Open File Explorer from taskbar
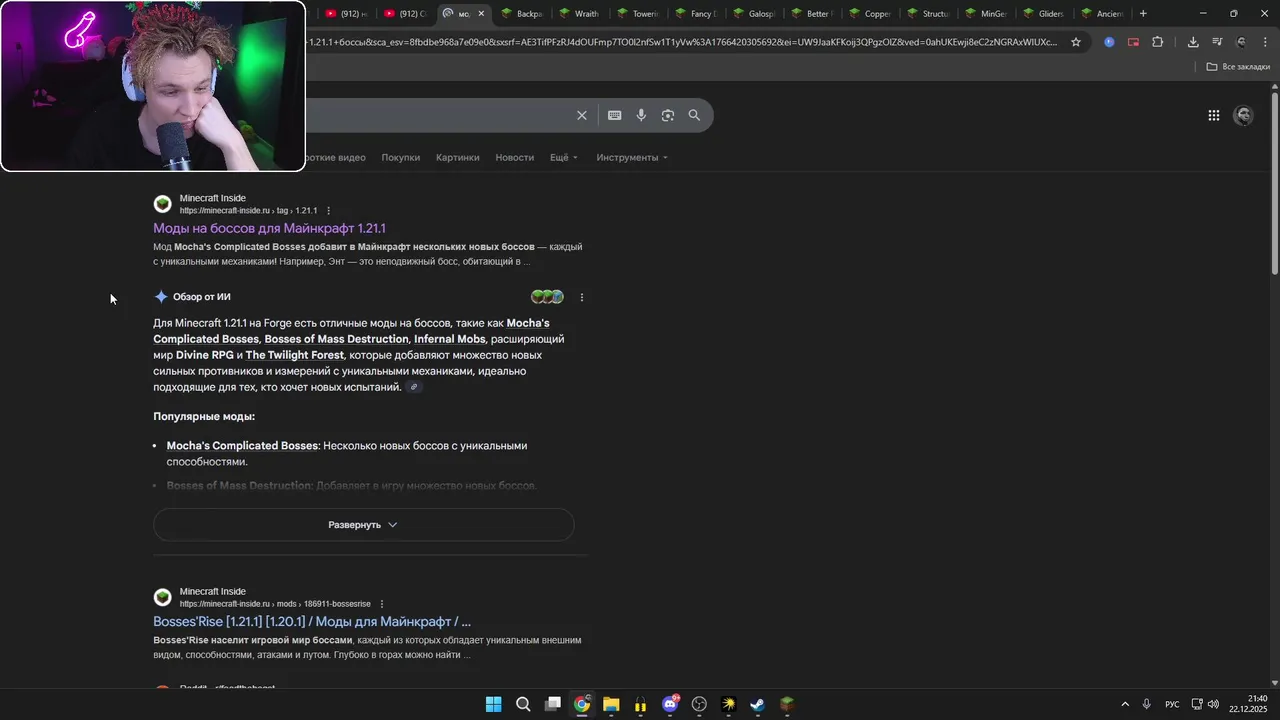1280x720 pixels. click(x=611, y=704)
